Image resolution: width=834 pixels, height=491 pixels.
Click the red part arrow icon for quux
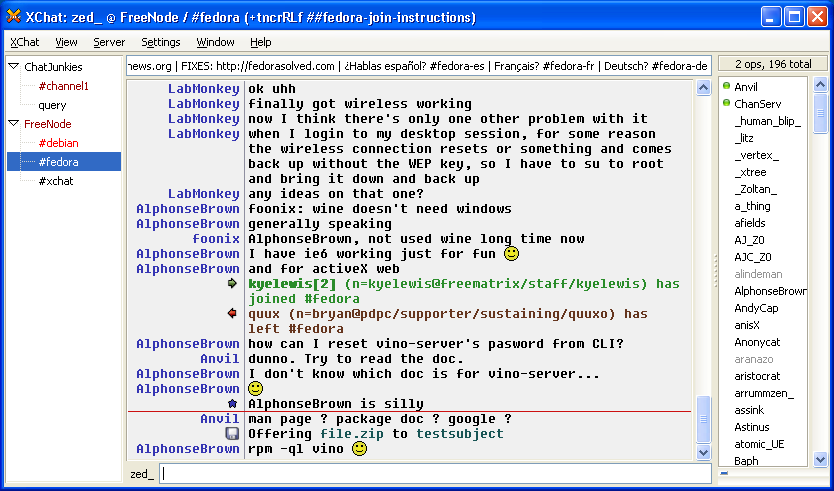pos(232,313)
